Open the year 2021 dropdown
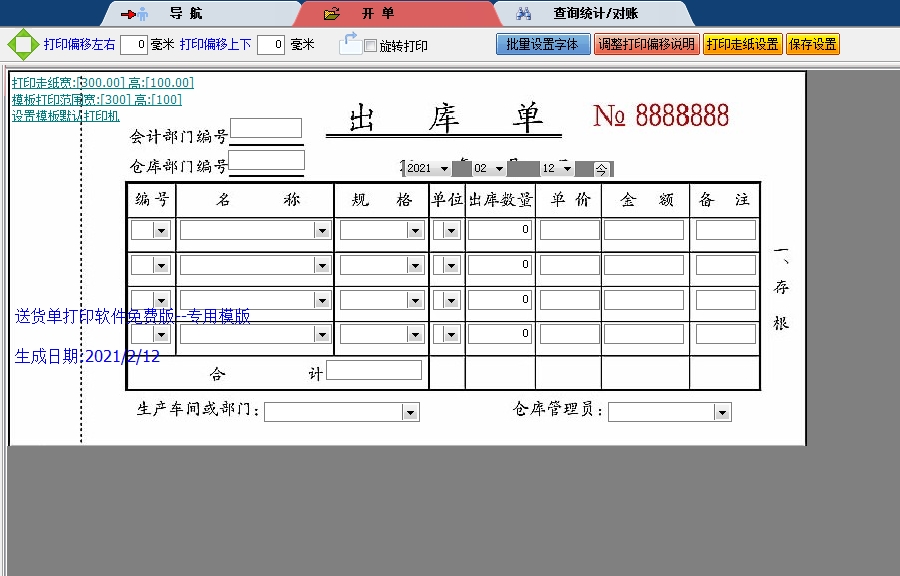Image resolution: width=900 pixels, height=576 pixels. click(444, 168)
